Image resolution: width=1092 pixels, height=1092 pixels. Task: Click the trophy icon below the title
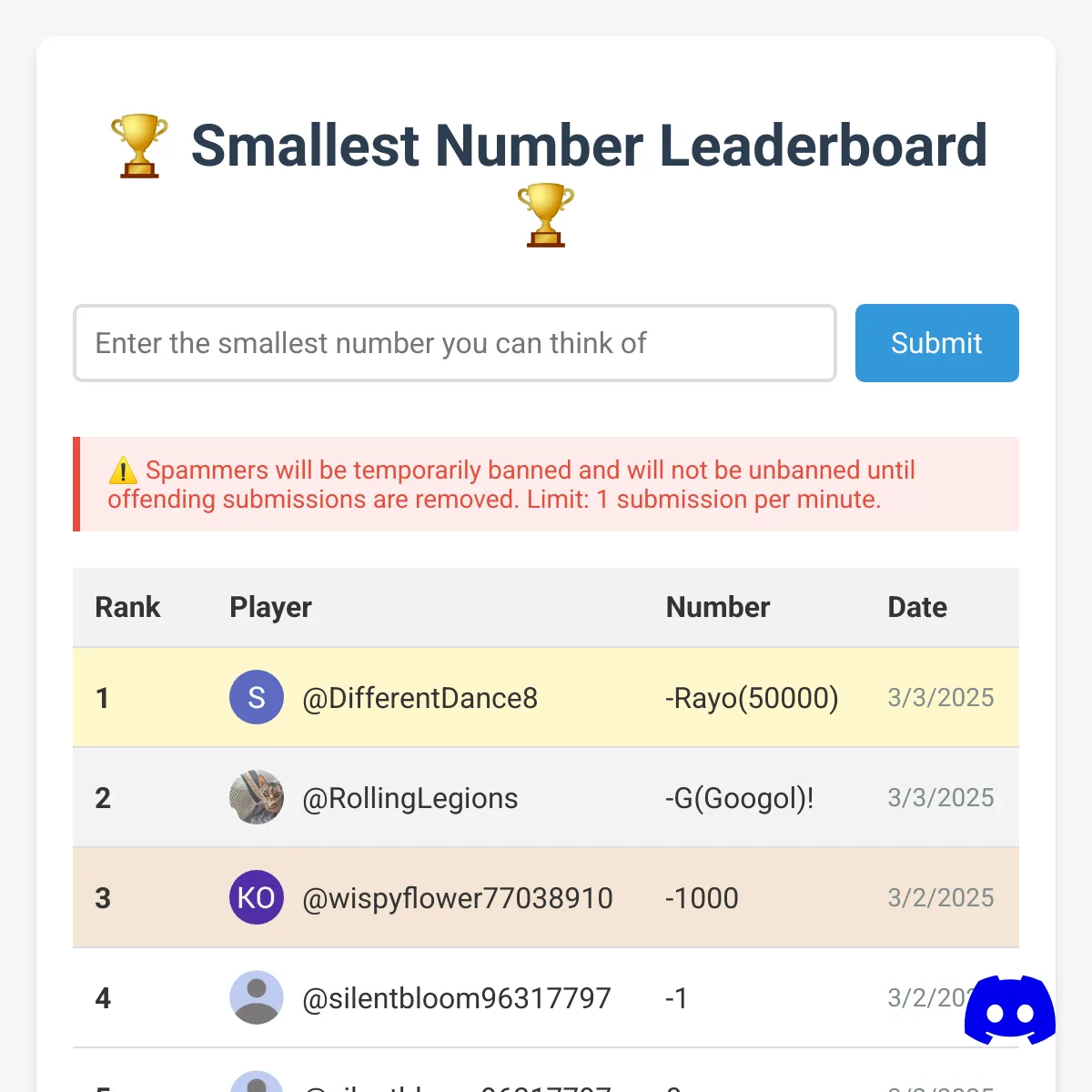tap(546, 215)
